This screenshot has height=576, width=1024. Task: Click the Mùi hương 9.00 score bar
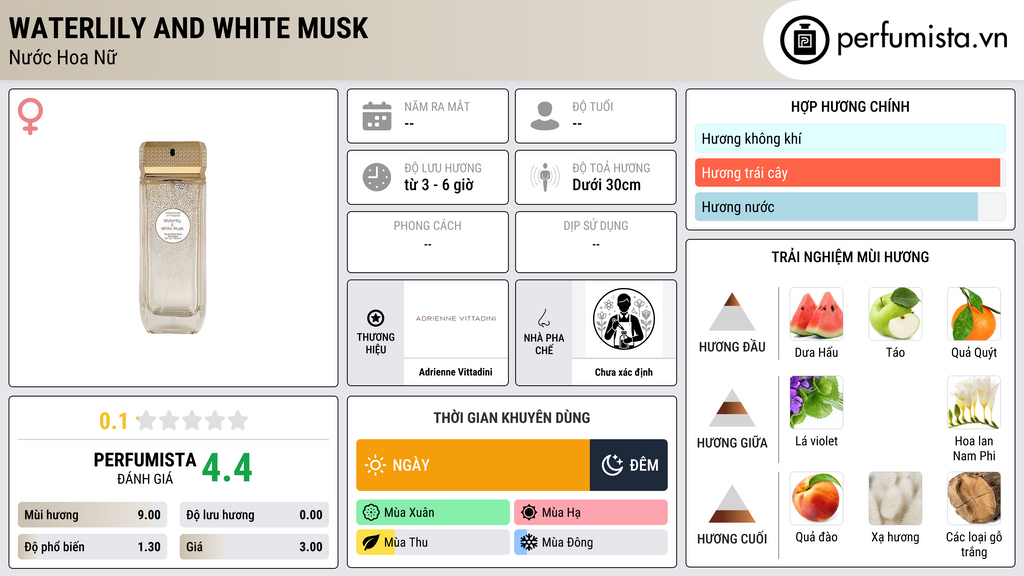point(92,515)
